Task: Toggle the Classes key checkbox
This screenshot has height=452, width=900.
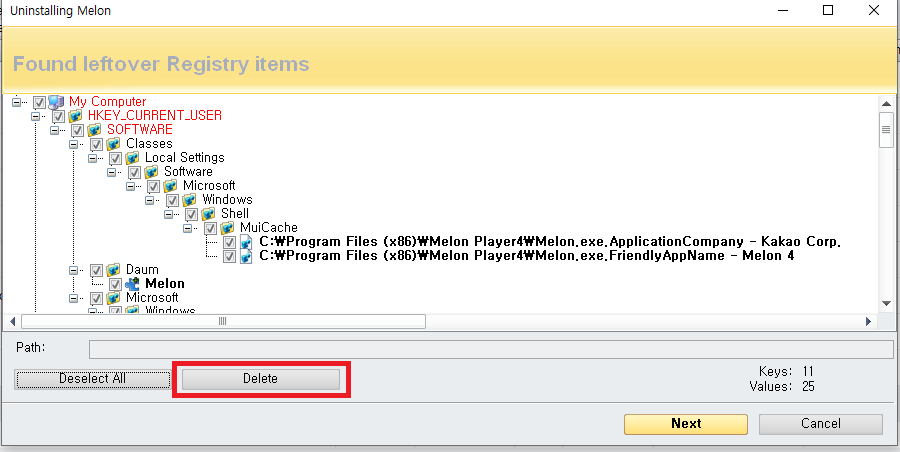Action: tap(96, 144)
